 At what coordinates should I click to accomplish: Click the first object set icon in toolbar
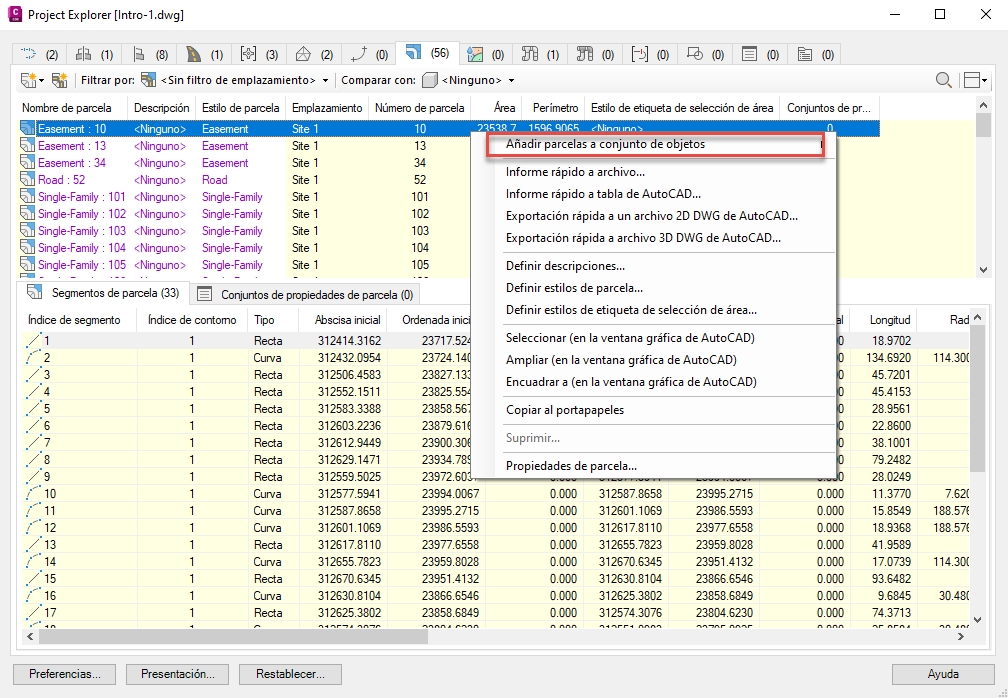point(28,80)
